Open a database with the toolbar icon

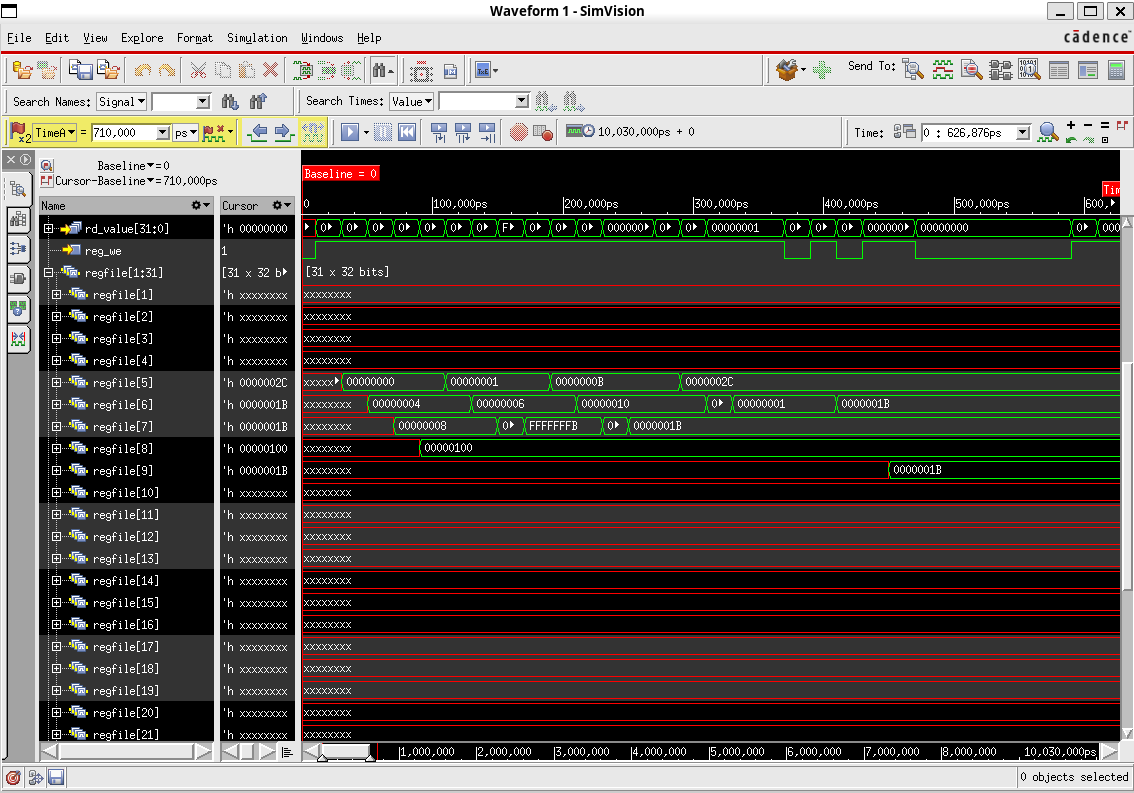[22, 70]
